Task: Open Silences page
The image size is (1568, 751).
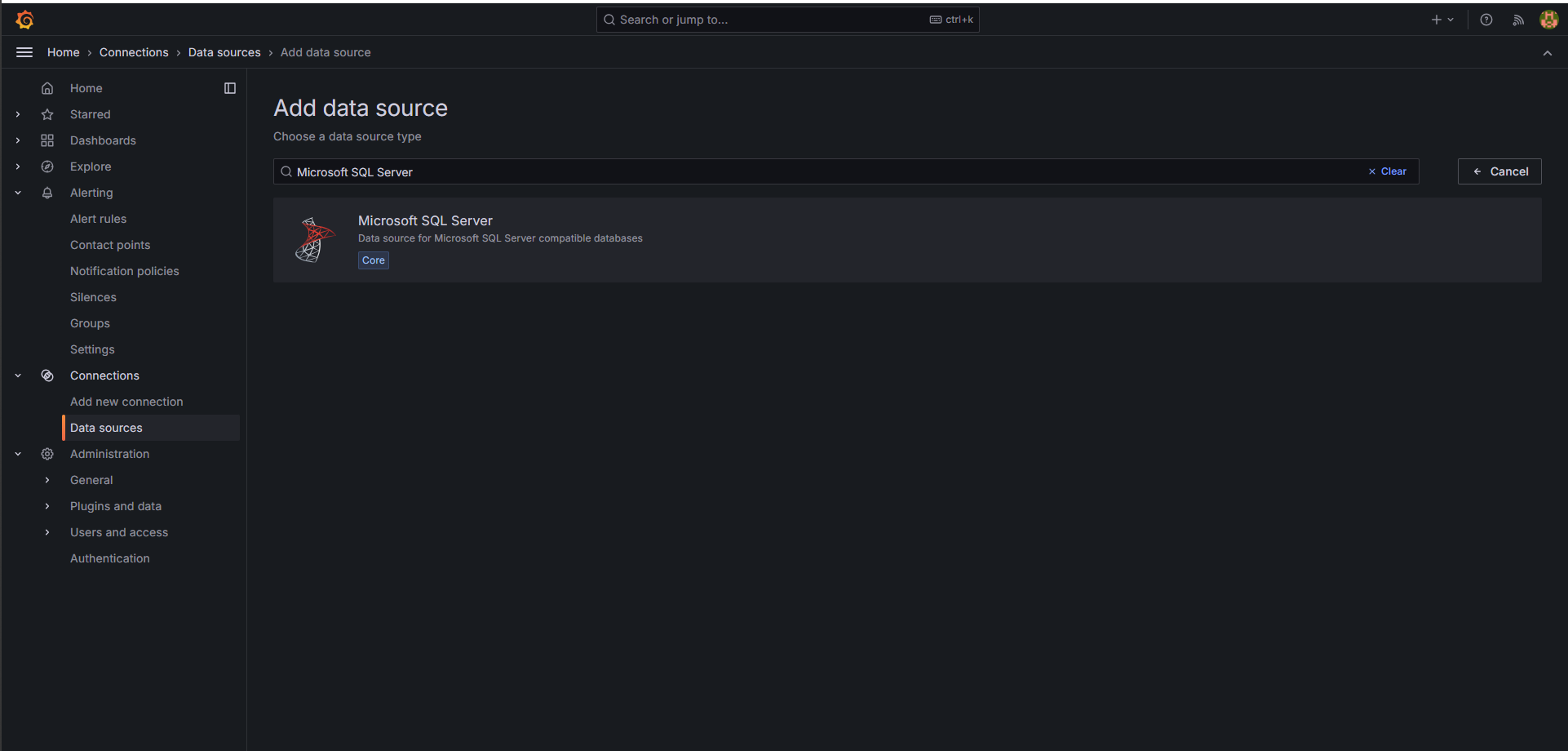Action: click(x=93, y=297)
